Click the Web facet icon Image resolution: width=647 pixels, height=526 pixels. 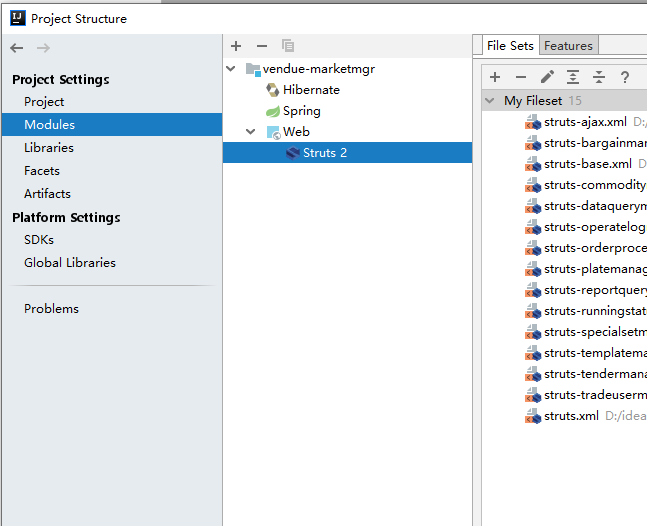pos(273,132)
